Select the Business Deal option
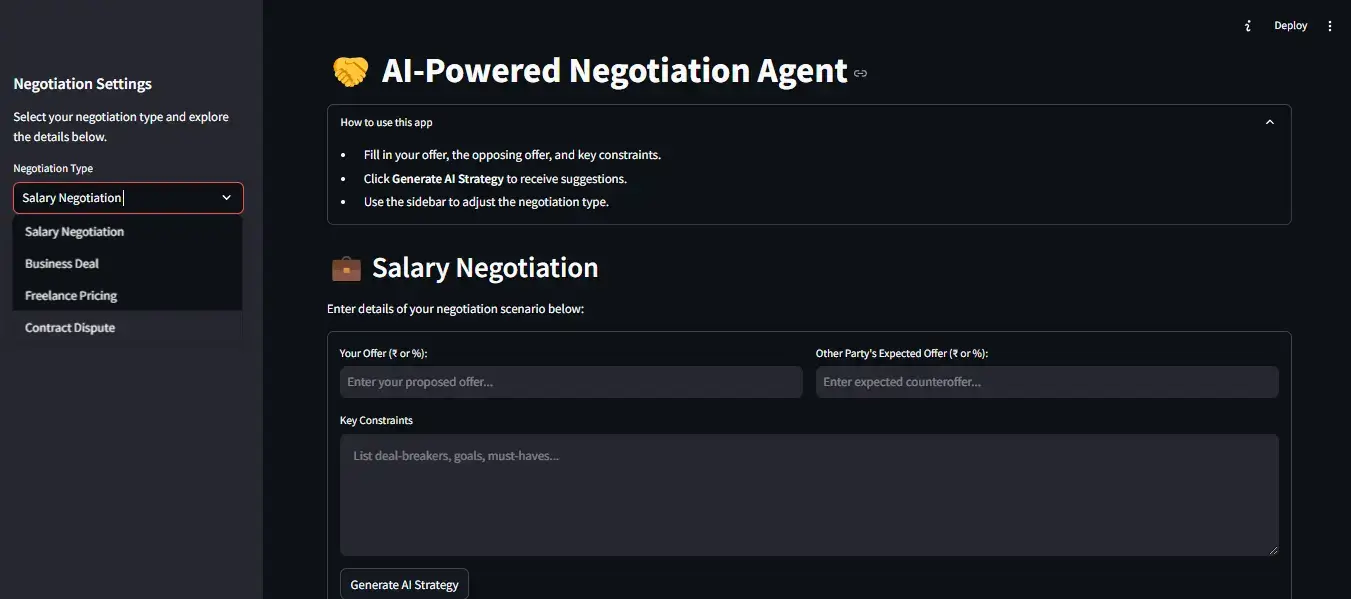 [62, 264]
